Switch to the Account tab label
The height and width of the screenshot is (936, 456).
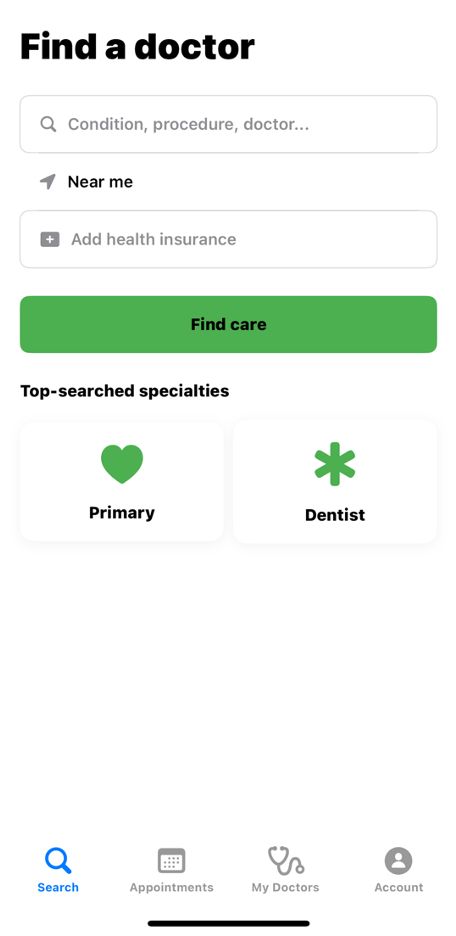point(399,888)
